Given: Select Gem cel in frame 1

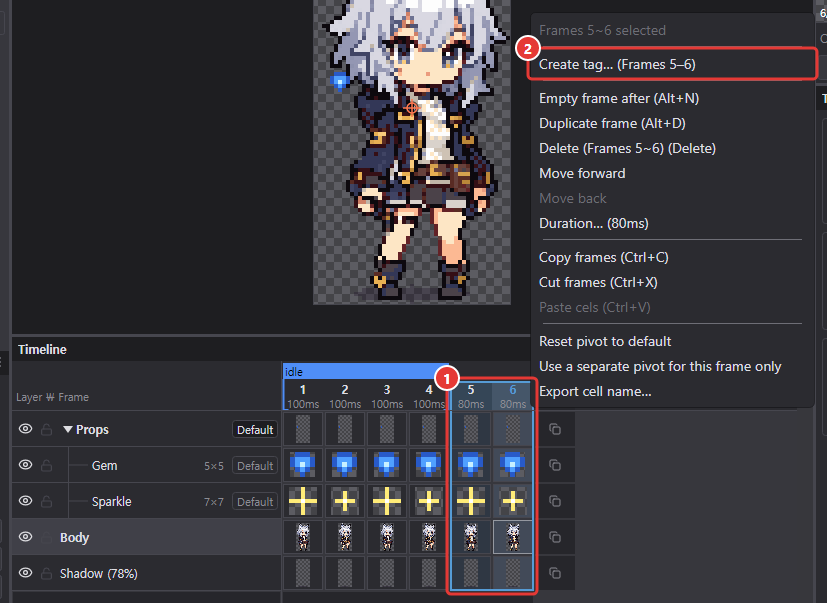Looking at the screenshot, I should pos(303,465).
